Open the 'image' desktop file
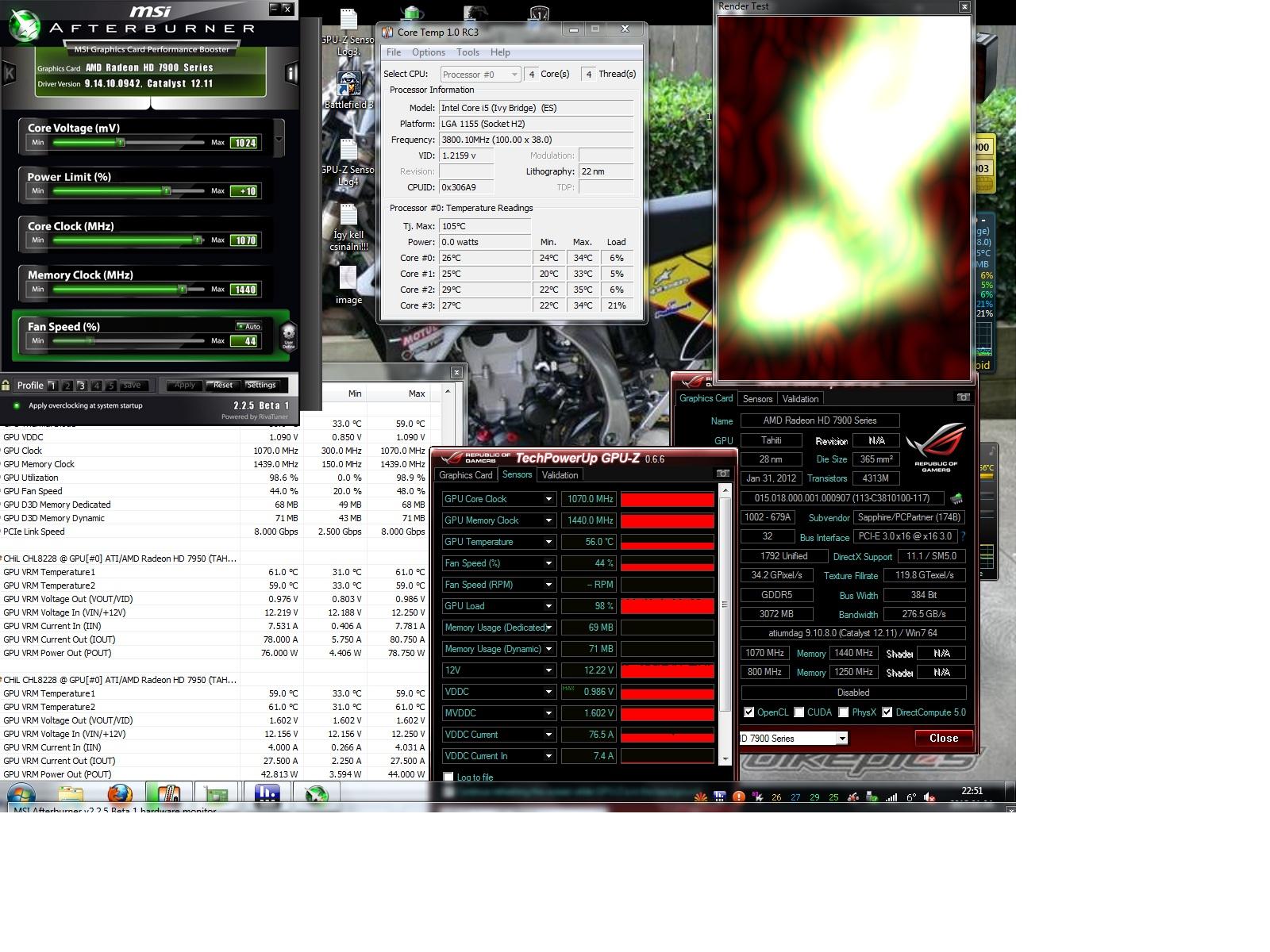The image size is (1270, 952). pyautogui.click(x=348, y=286)
